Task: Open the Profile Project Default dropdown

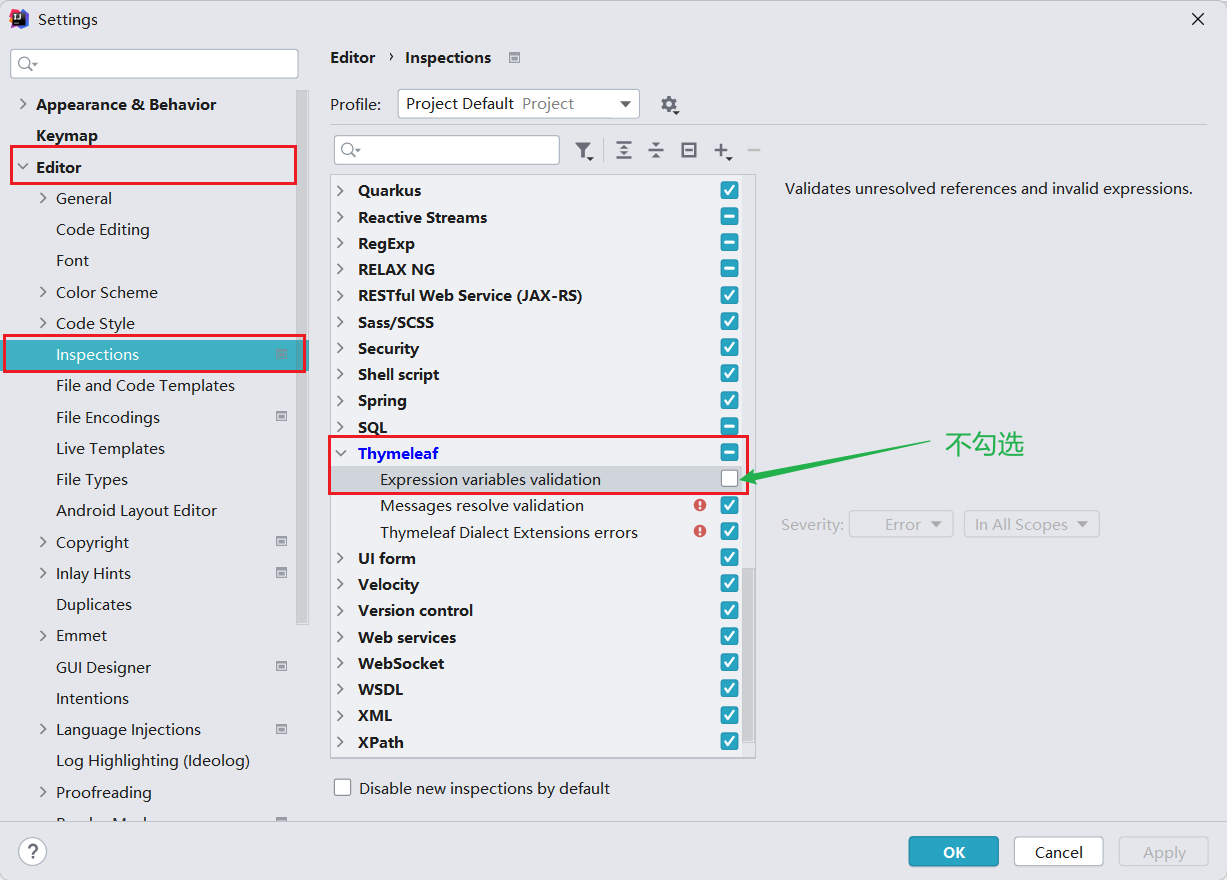Action: click(518, 104)
